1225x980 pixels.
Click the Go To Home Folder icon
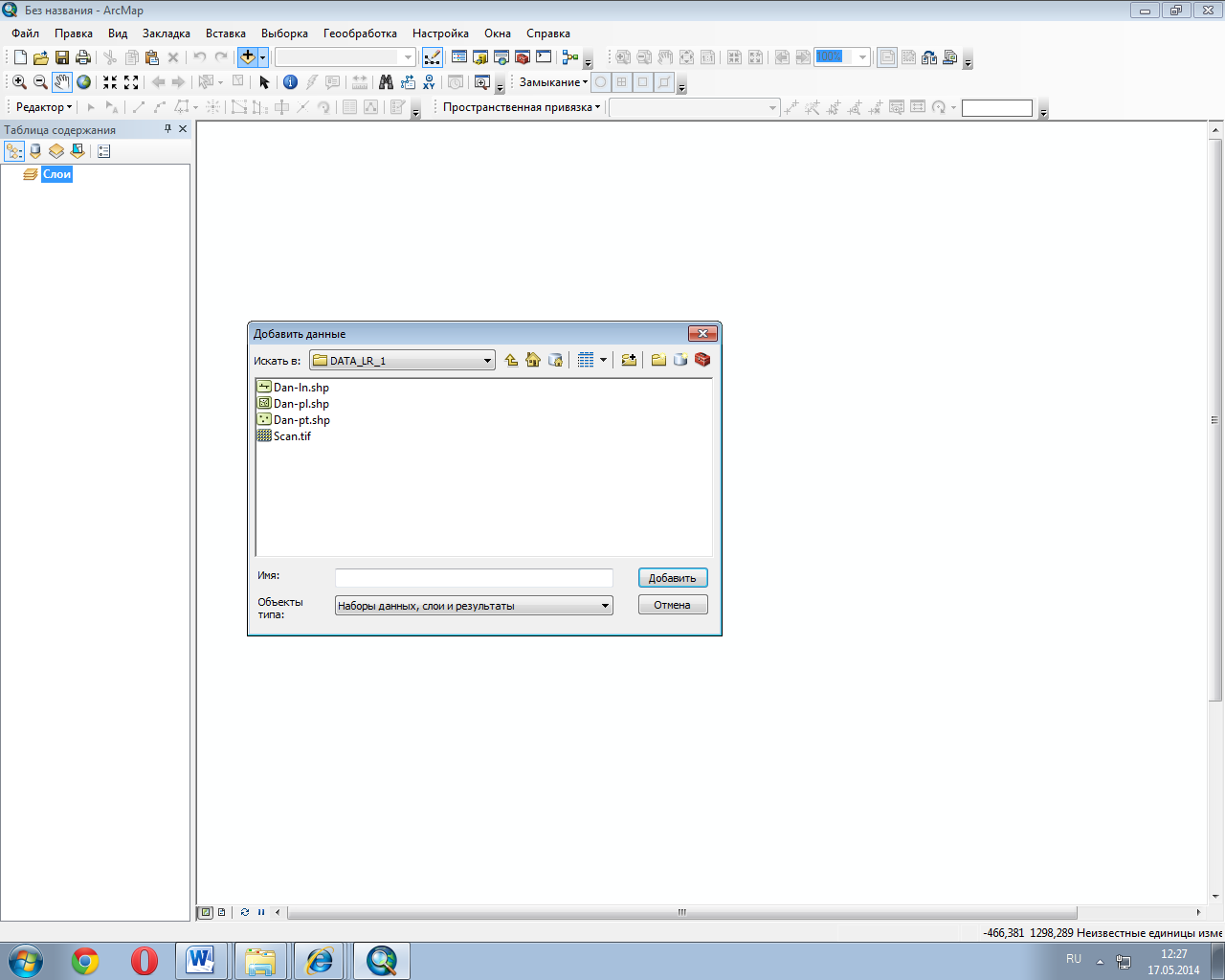point(533,361)
